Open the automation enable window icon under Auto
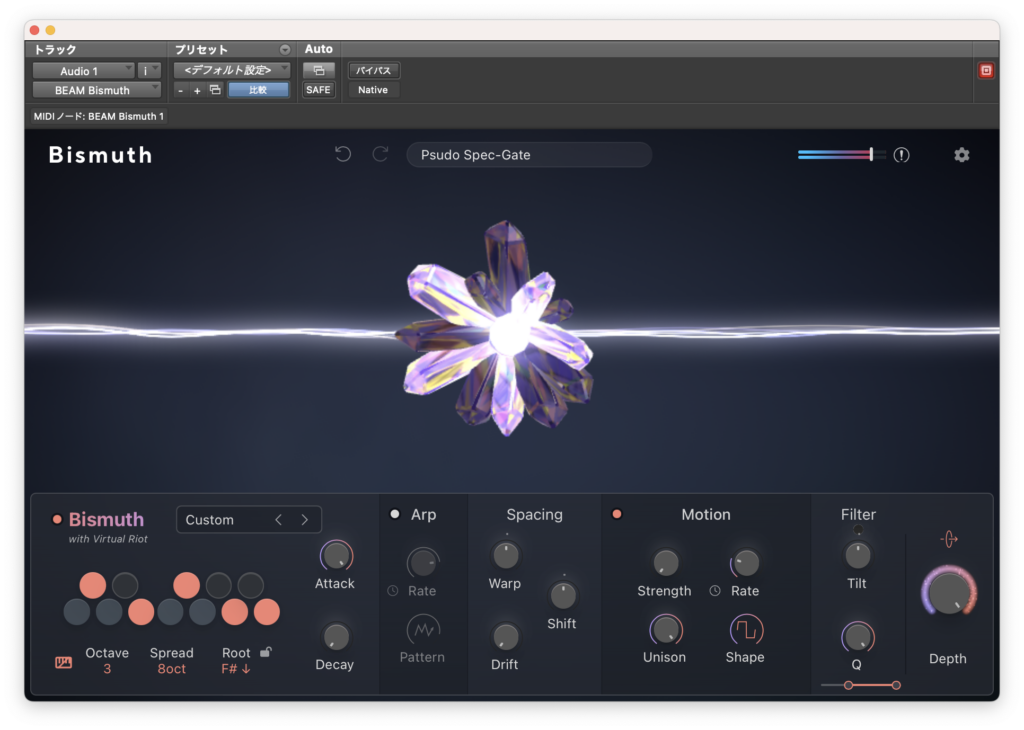This screenshot has height=730, width=1024. pyautogui.click(x=319, y=71)
